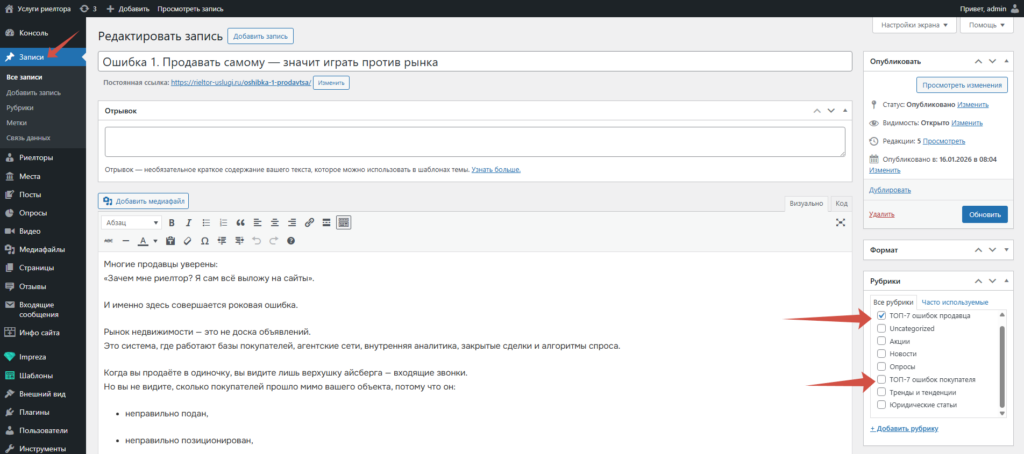The width and height of the screenshot is (1024, 454).
Task: Select the Все рубрики tab
Action: pyautogui.click(x=893, y=302)
